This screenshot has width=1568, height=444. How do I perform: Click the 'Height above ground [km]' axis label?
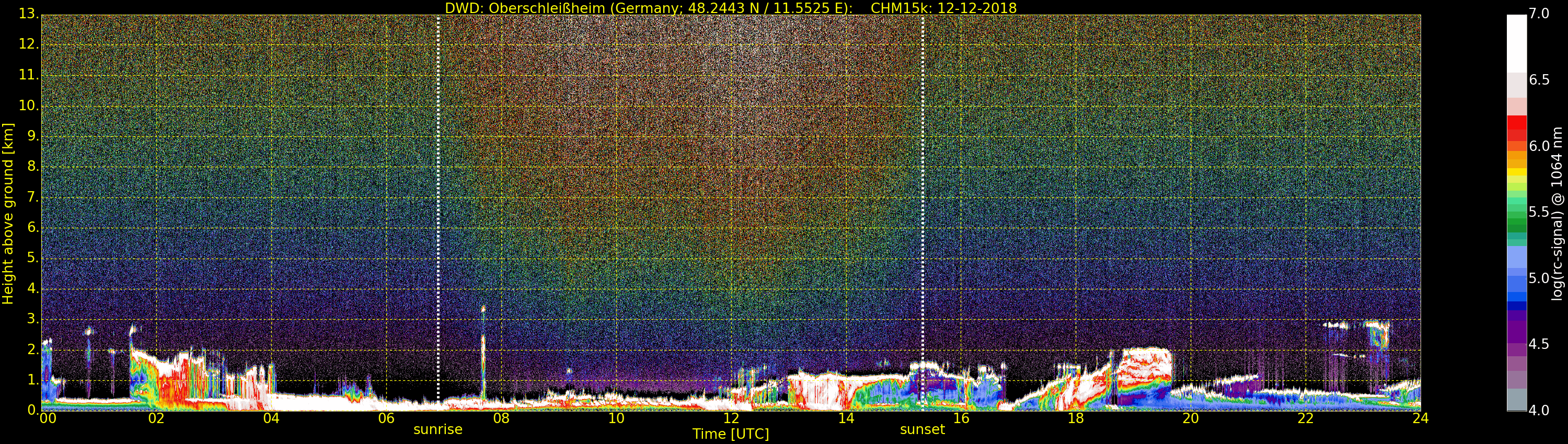click(8, 214)
